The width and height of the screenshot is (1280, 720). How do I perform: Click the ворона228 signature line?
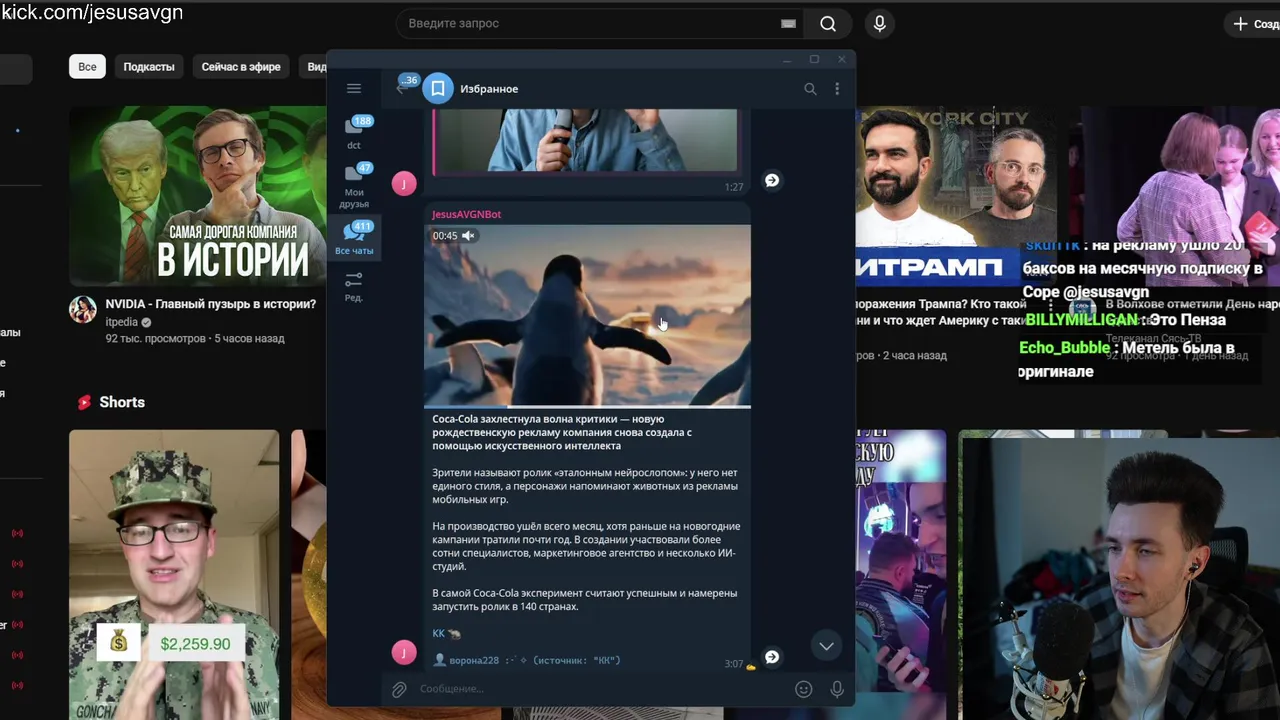pyautogui.click(x=527, y=660)
